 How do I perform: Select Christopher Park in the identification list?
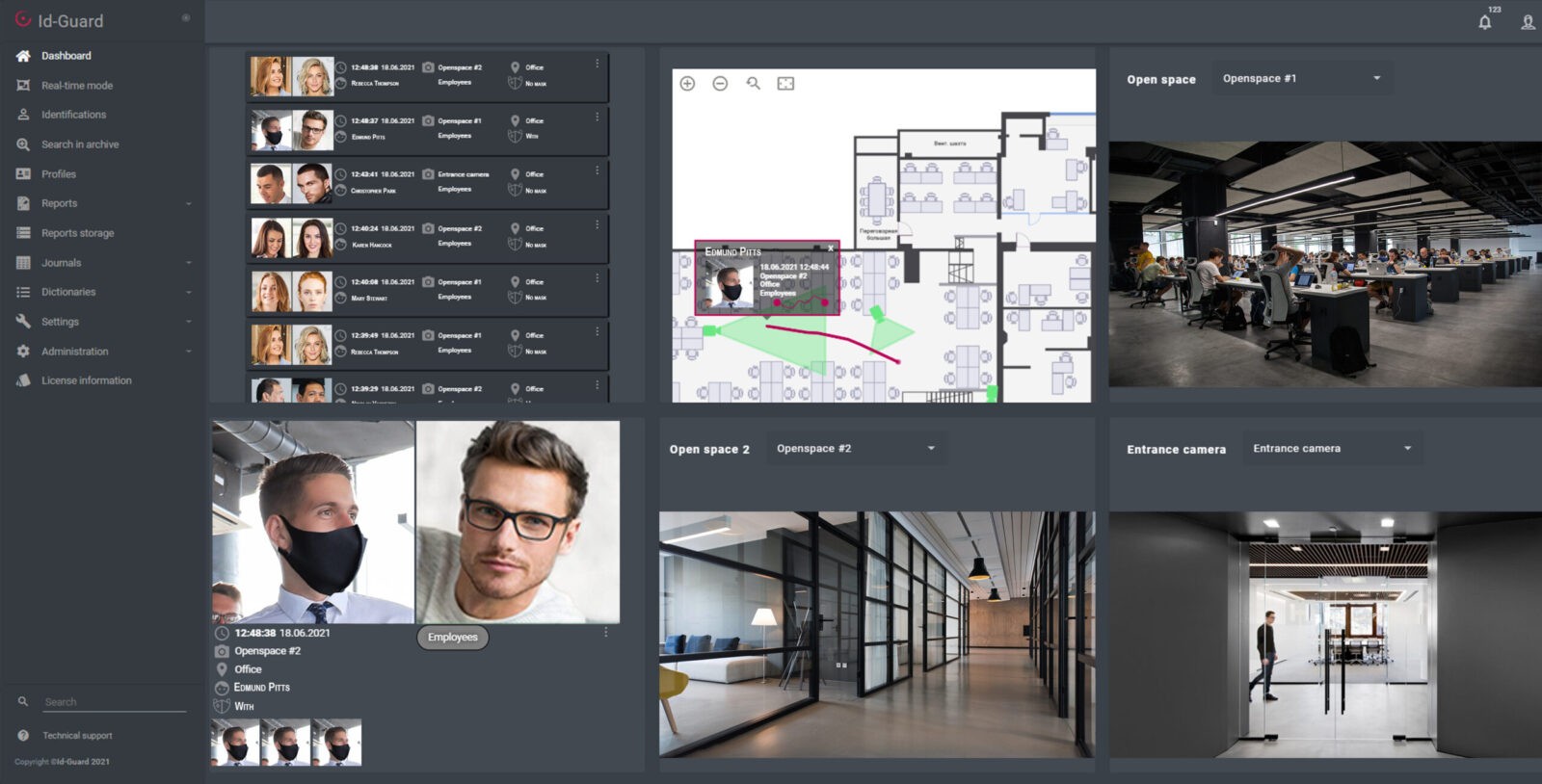tap(427, 184)
